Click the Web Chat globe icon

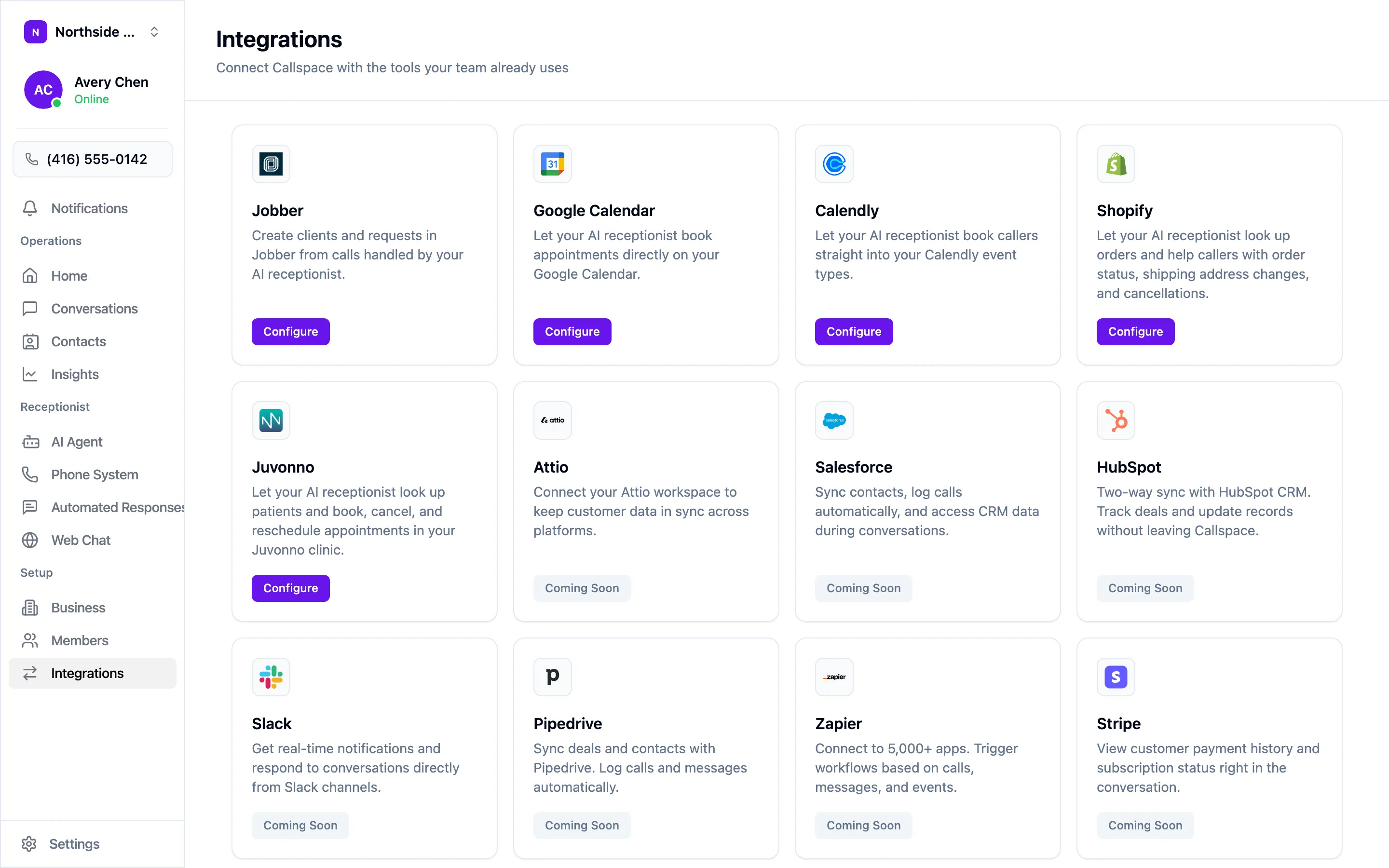(30, 540)
